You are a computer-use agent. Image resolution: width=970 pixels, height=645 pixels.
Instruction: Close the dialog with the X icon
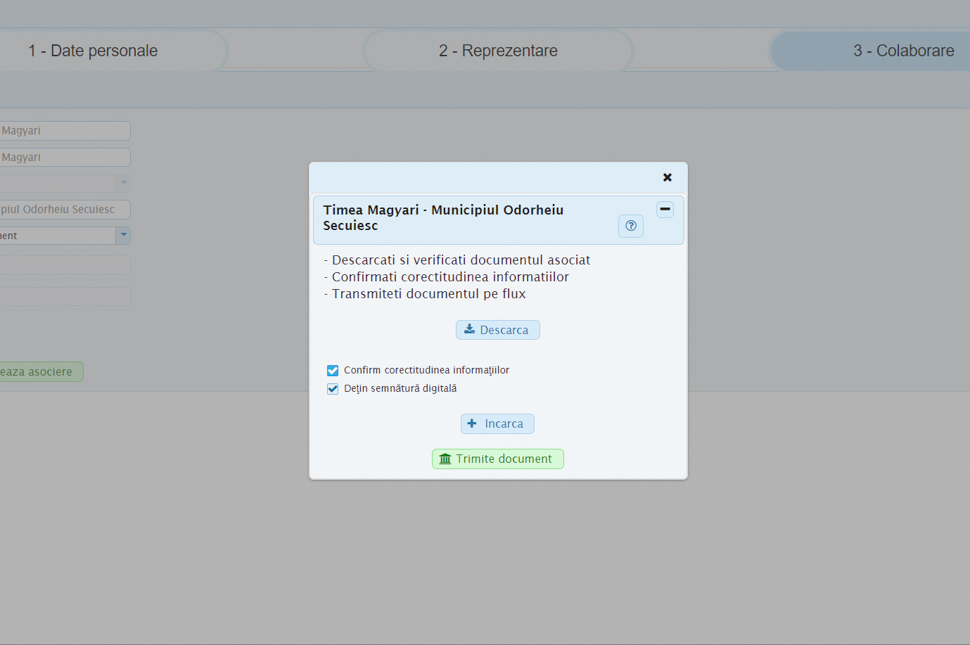point(667,178)
